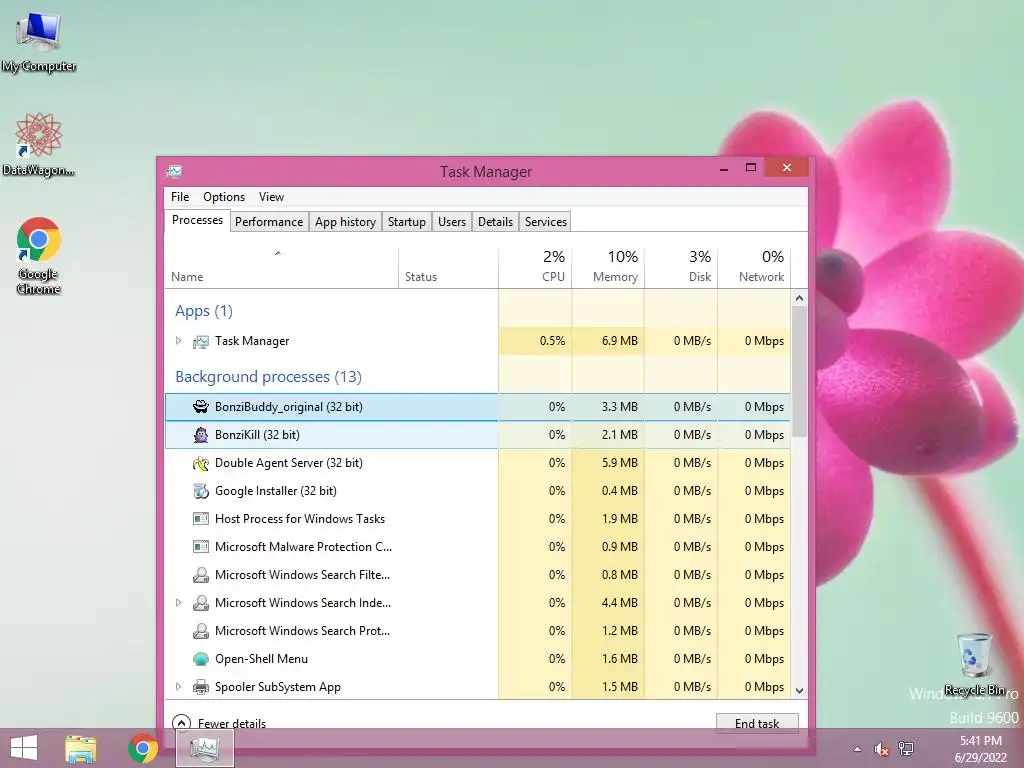Click the 4.4 MB memory value
Image resolution: width=1024 pixels, height=768 pixels.
pos(619,603)
